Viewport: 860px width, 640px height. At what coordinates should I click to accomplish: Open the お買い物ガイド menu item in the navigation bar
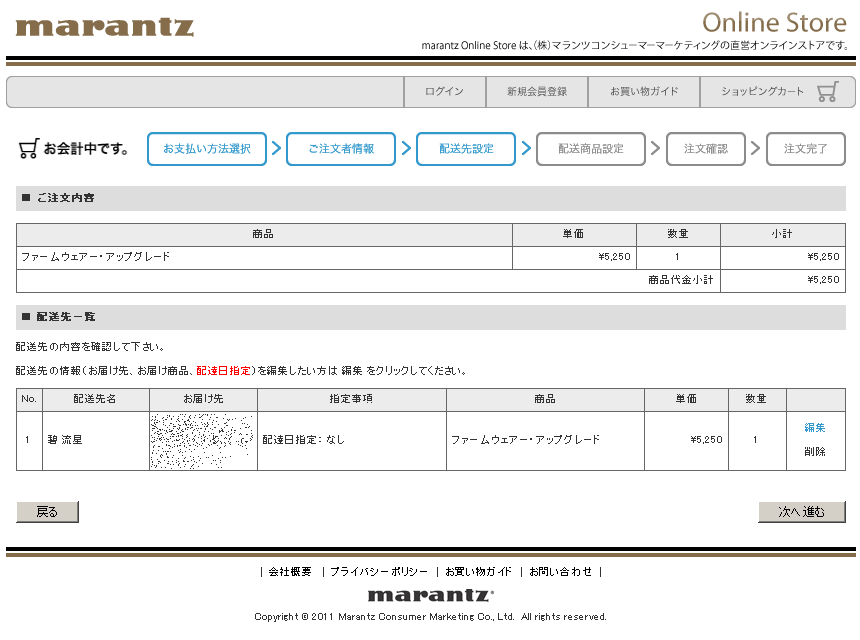[644, 92]
